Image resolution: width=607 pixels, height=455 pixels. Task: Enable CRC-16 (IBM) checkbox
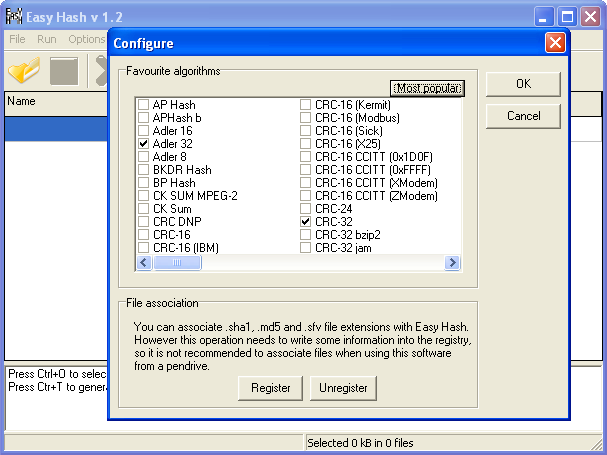coord(144,247)
